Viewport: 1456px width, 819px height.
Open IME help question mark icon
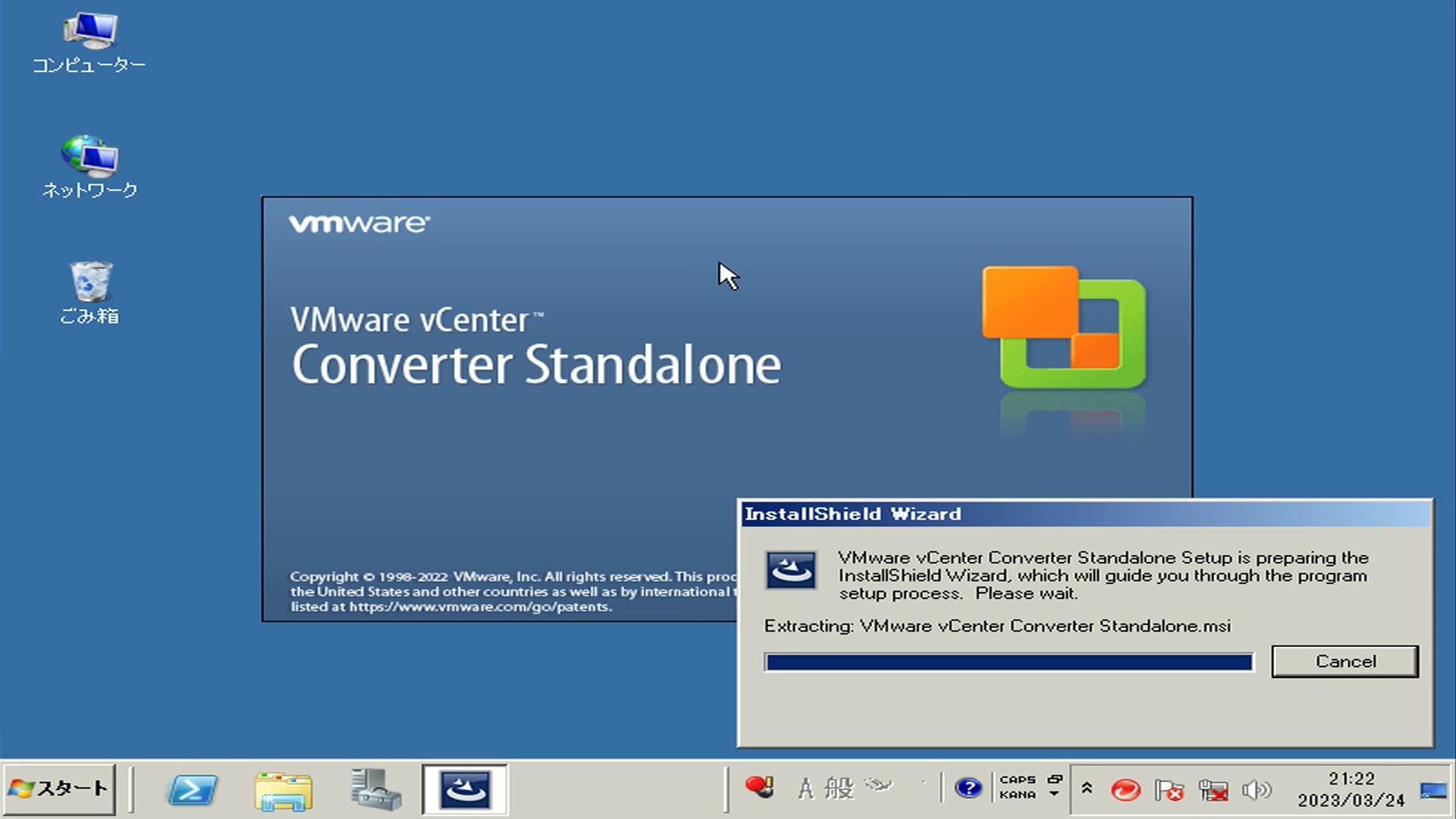pos(968,789)
